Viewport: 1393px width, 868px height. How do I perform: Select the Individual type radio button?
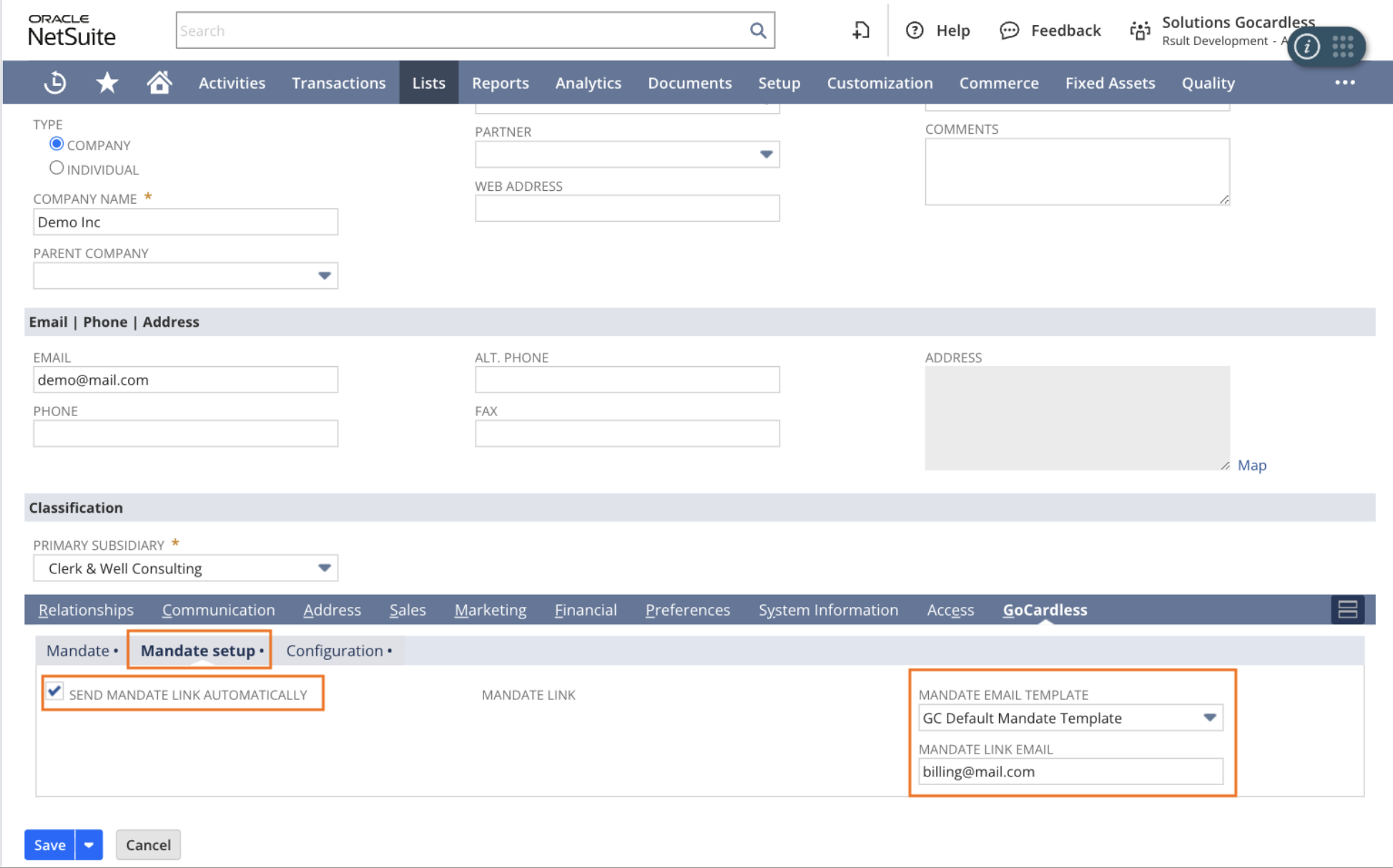56,168
